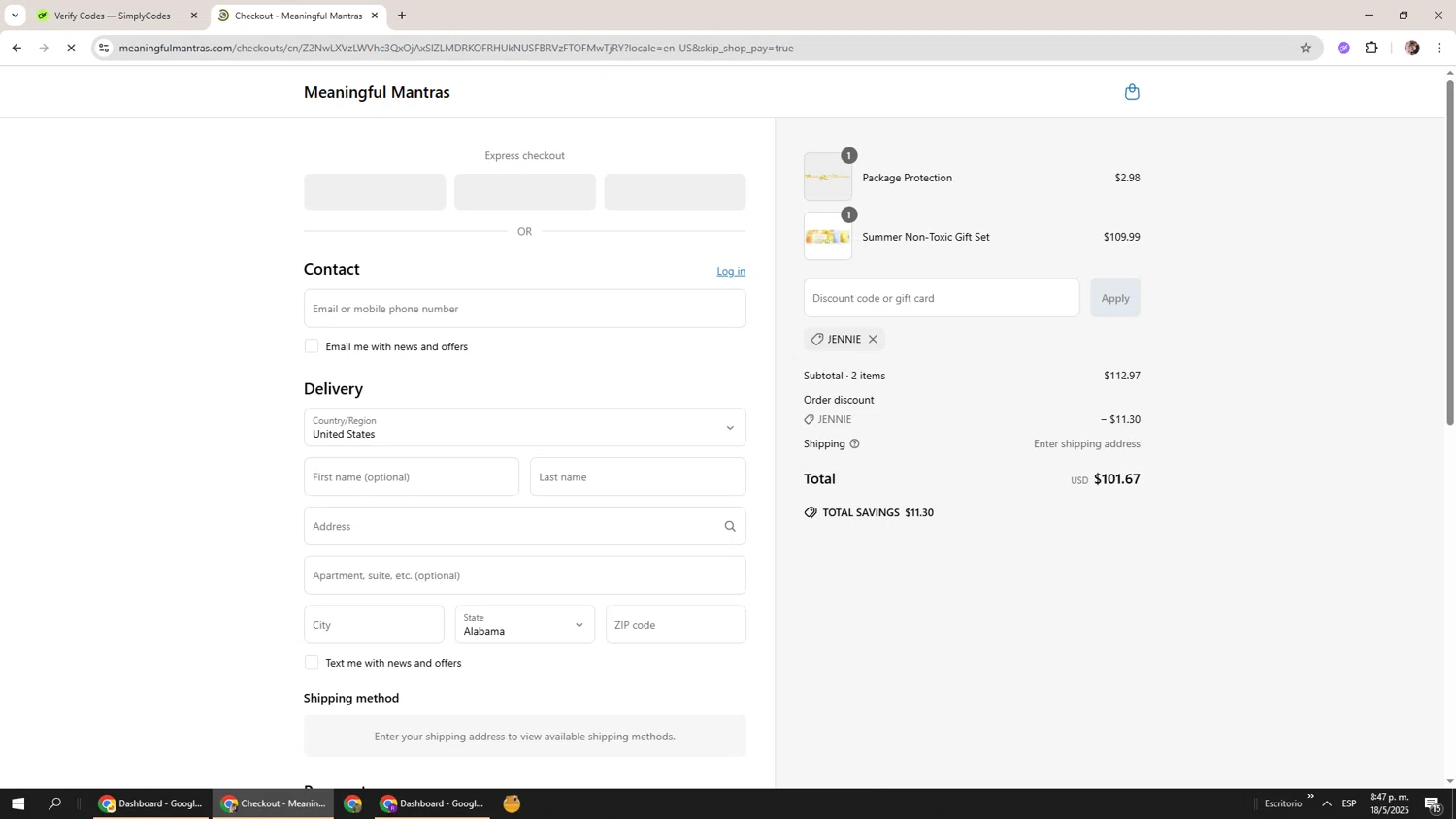Focus the Email or mobile phone field
1456x819 pixels.
(x=524, y=309)
